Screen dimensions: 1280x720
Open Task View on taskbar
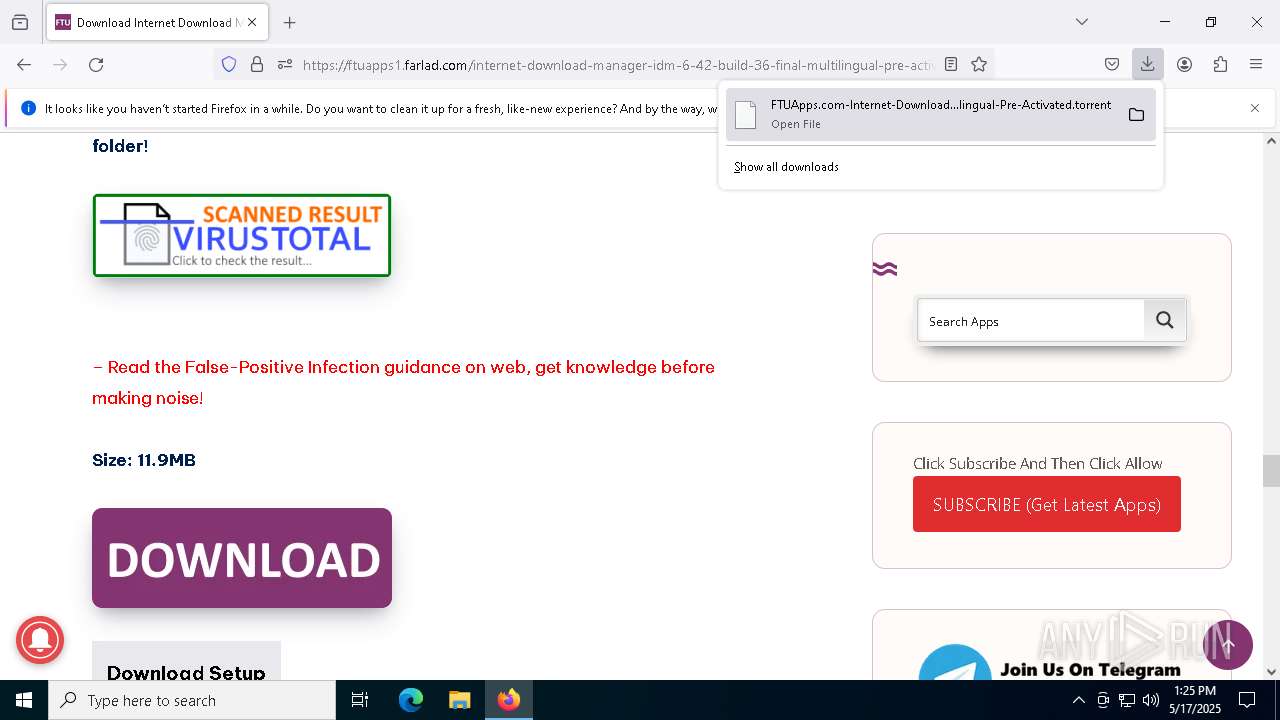coord(360,700)
